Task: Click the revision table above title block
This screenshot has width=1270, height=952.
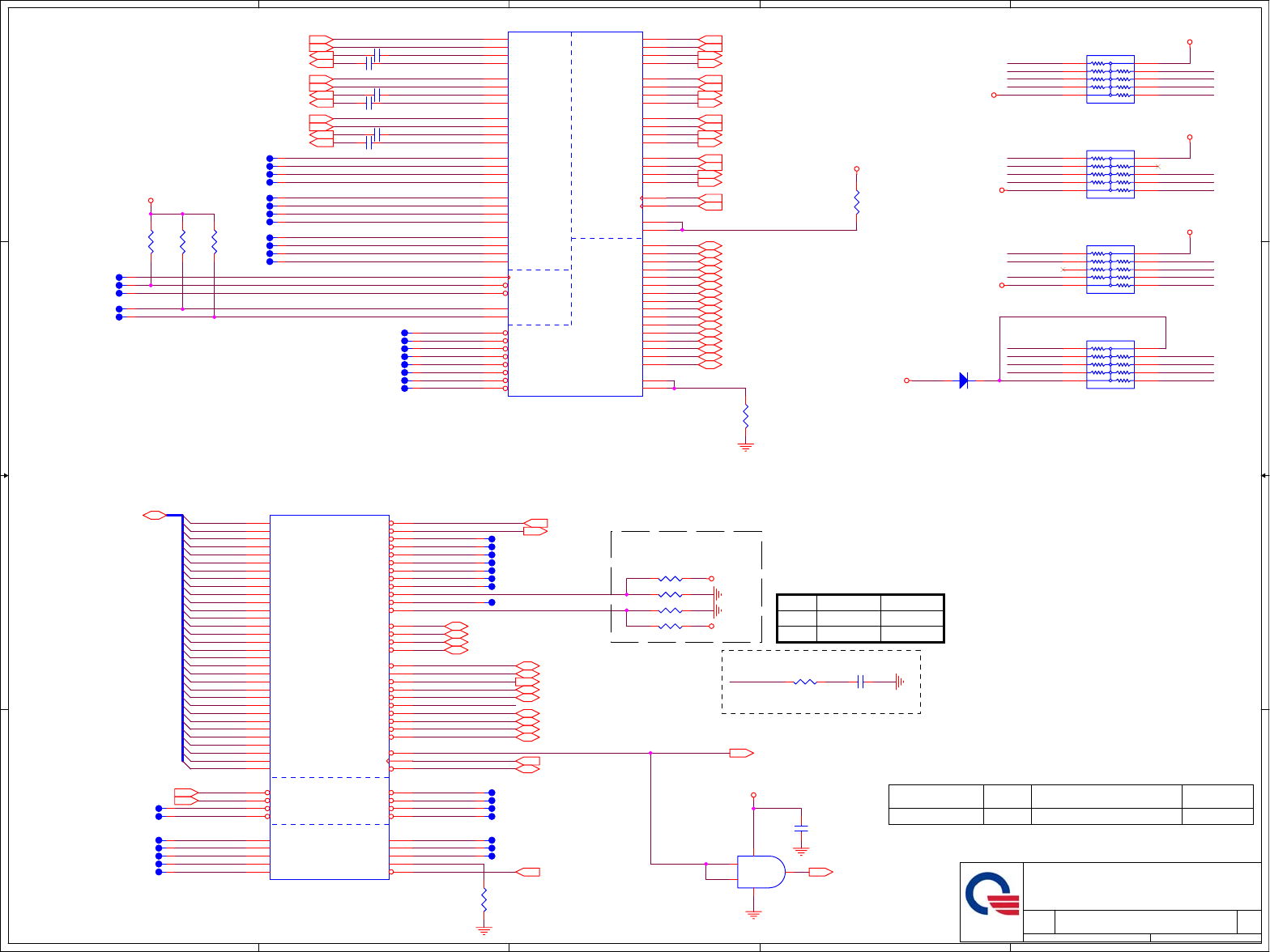Action: click(1071, 805)
